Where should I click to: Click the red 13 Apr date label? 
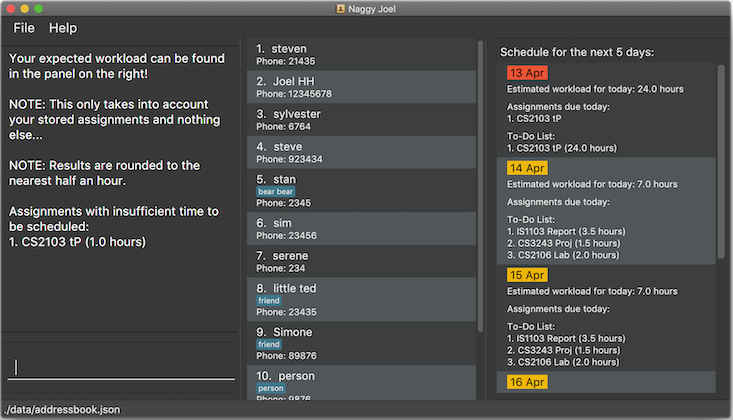tap(527, 73)
